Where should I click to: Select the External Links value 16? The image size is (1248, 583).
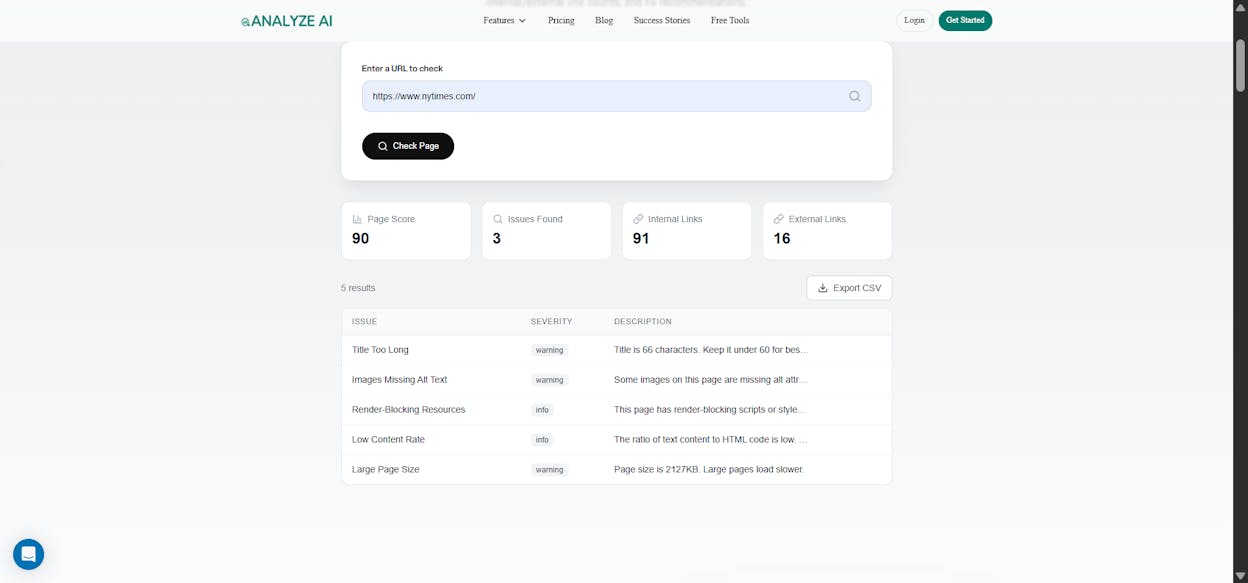(x=782, y=238)
